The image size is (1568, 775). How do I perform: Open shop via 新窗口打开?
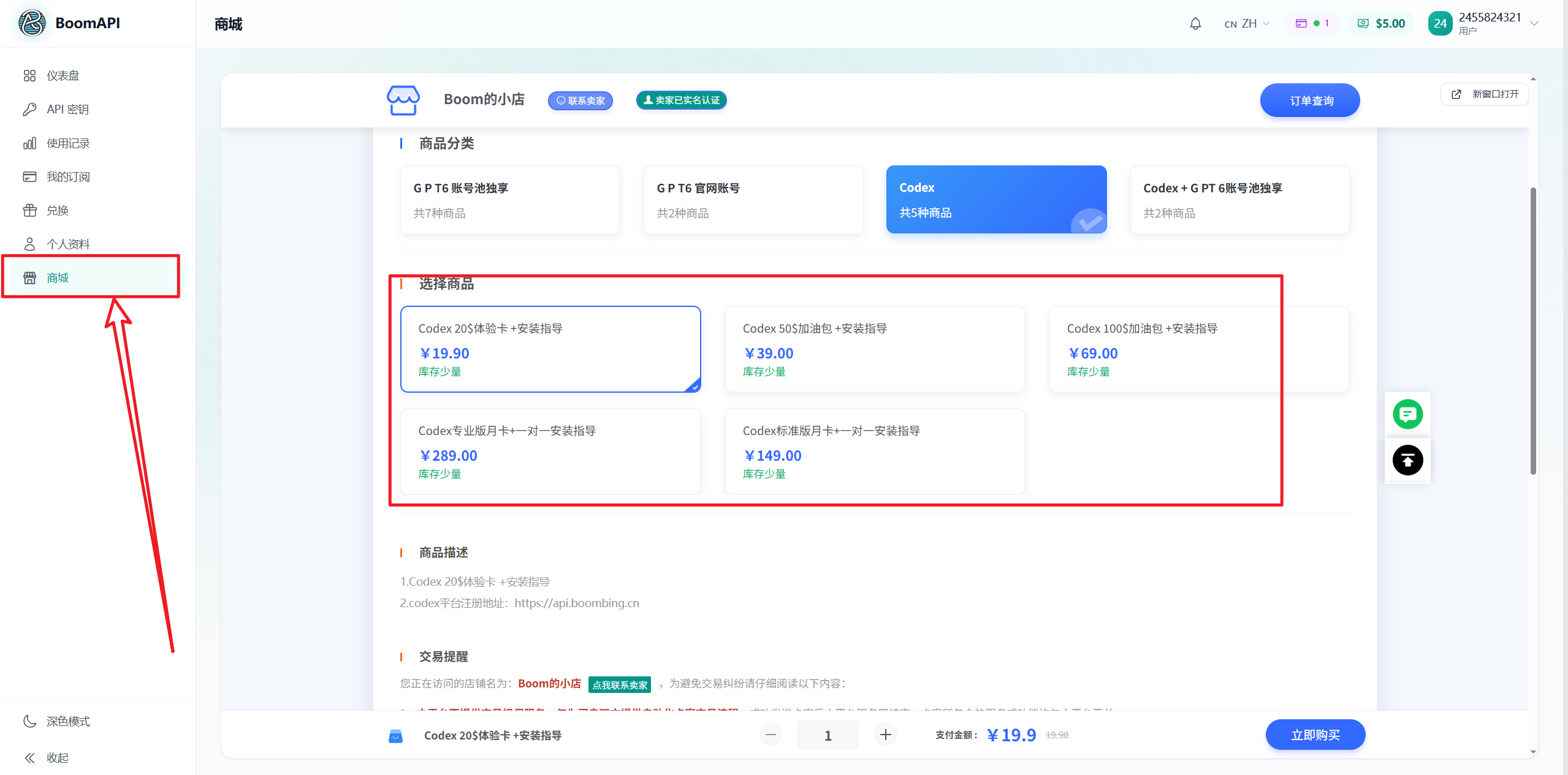(1485, 94)
